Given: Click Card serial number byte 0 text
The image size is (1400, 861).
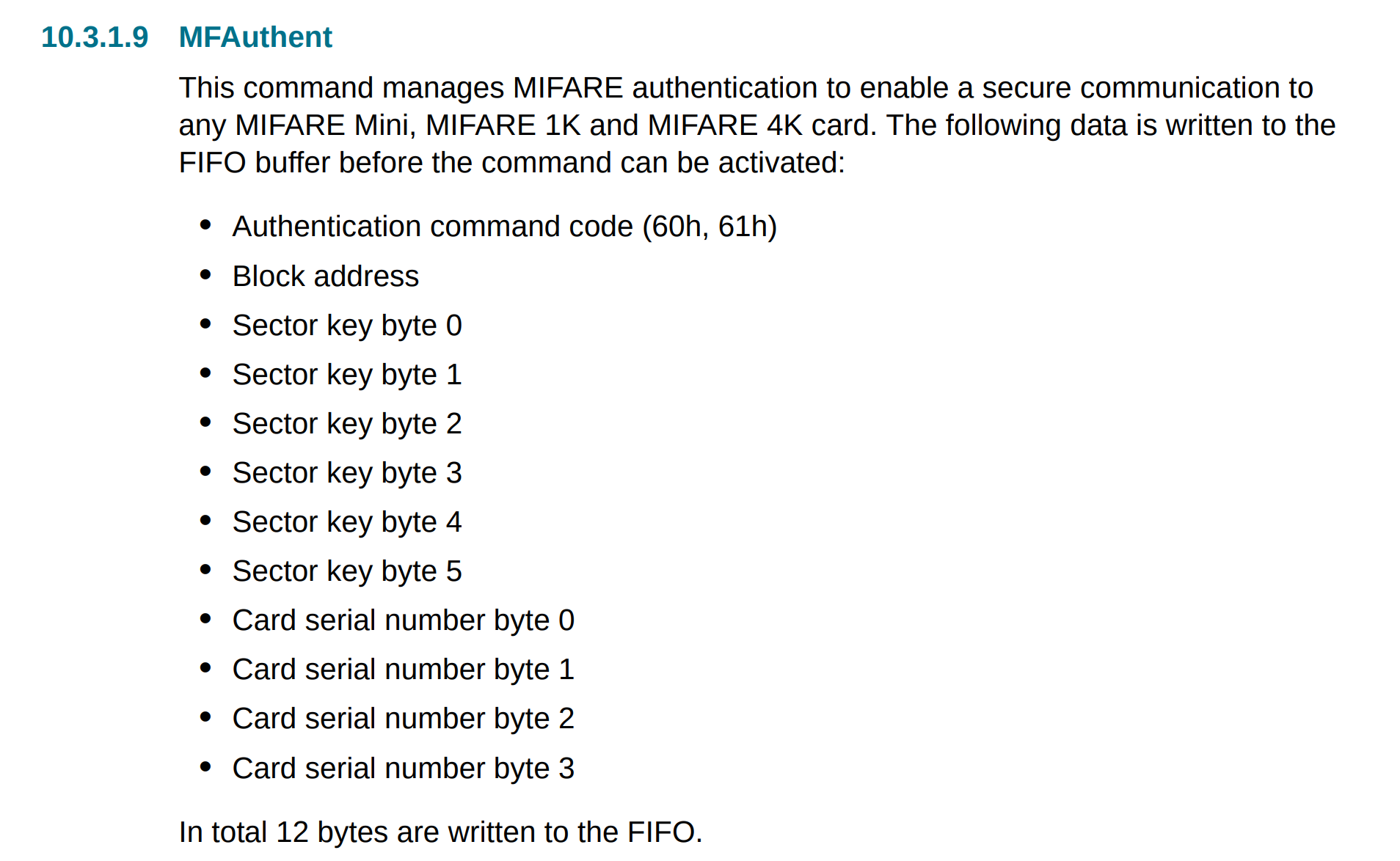Looking at the screenshot, I should pos(404,620).
